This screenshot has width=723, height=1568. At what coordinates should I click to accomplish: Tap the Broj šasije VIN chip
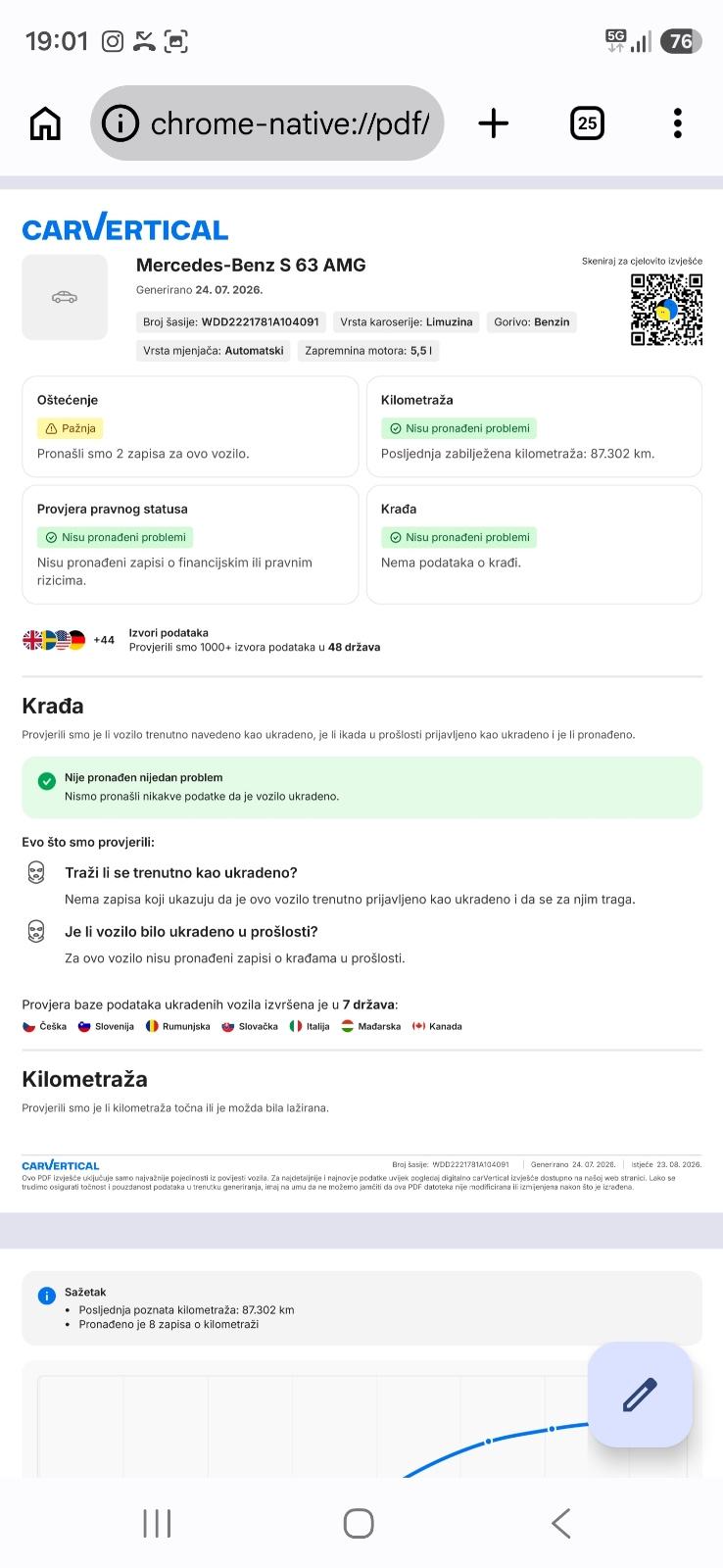(231, 321)
